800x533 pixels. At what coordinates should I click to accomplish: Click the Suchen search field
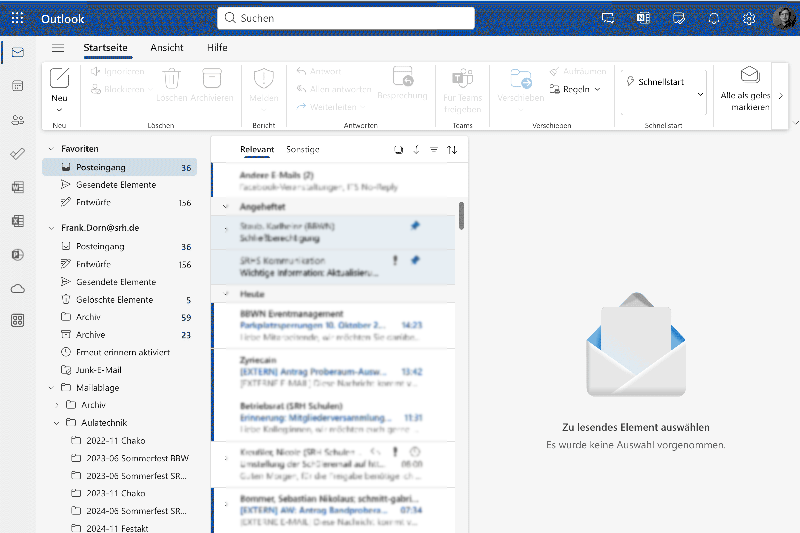click(x=346, y=18)
